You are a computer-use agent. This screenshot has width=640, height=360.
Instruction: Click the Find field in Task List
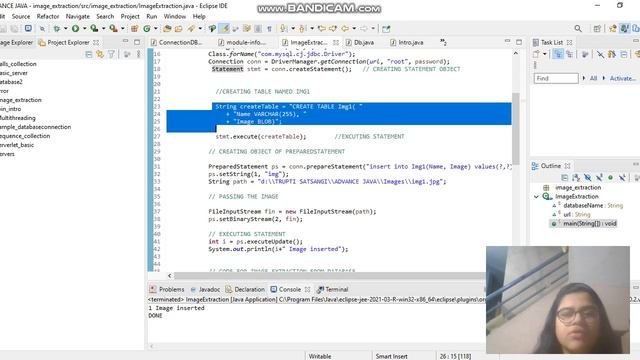coord(556,78)
